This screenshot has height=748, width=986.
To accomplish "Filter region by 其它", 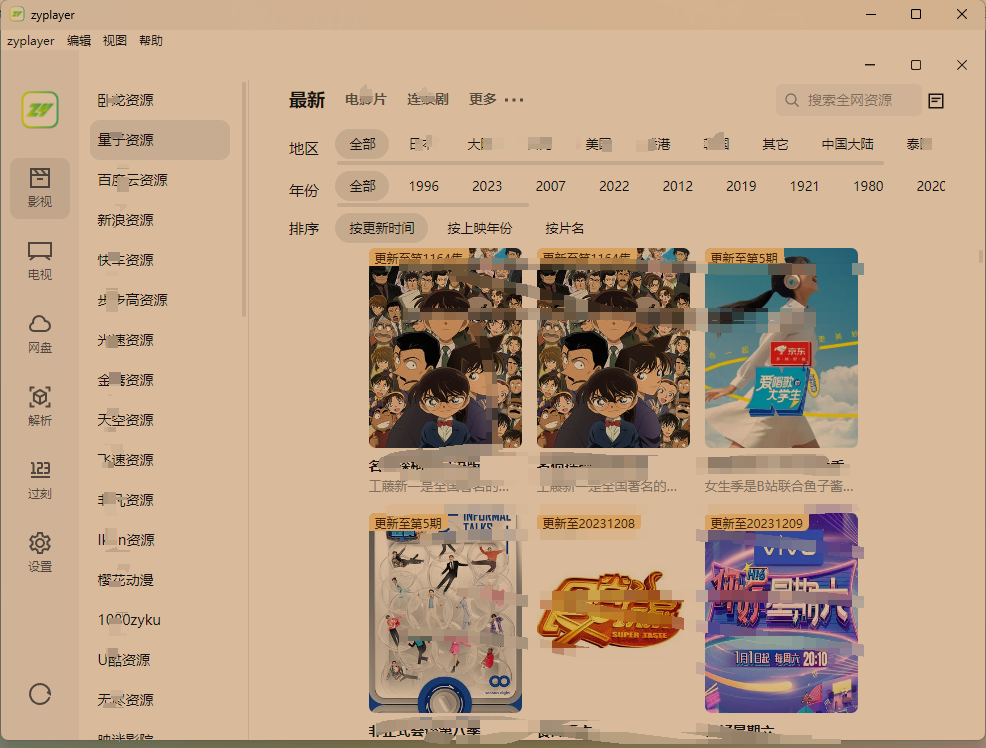I will pos(775,144).
